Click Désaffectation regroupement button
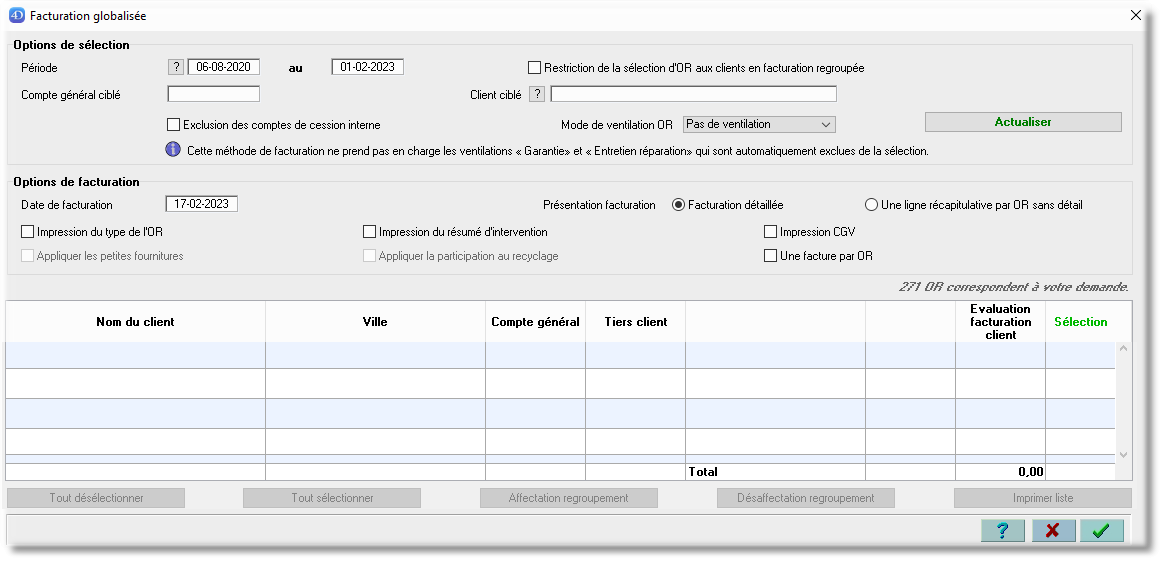1164x561 pixels. coord(805,498)
